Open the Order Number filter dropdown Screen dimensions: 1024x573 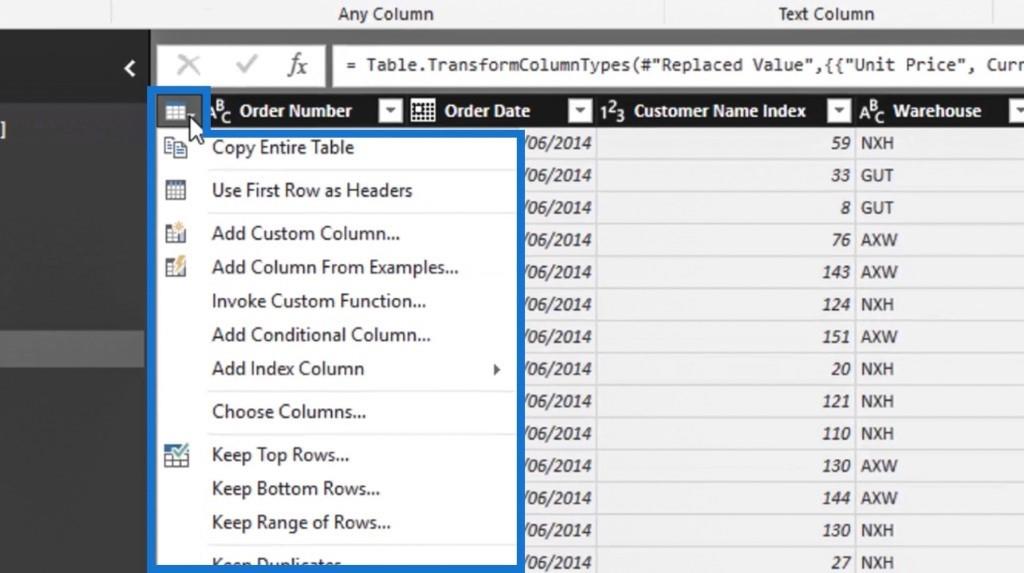coord(390,111)
